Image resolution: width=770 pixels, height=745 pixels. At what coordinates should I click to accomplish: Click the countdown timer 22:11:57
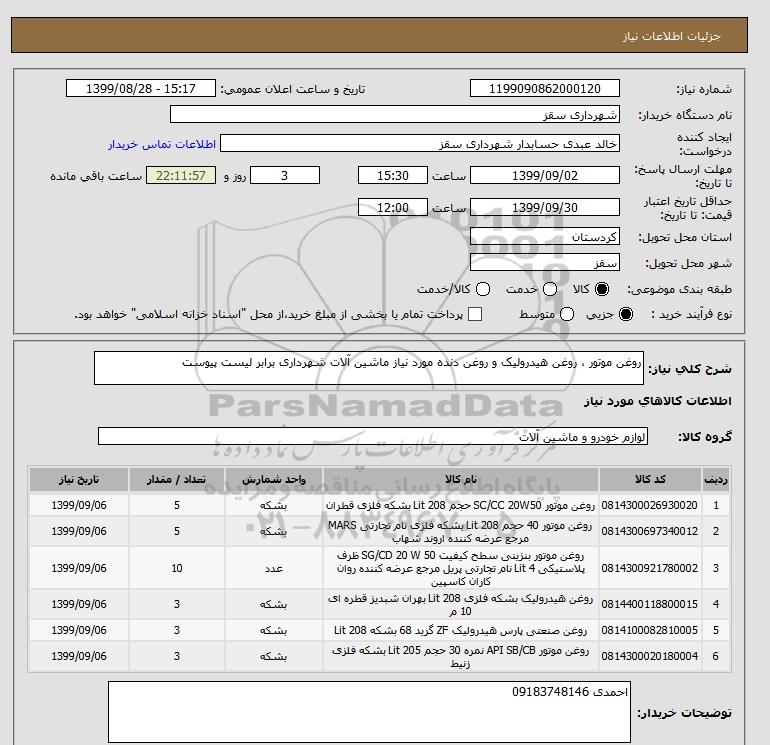(x=181, y=175)
